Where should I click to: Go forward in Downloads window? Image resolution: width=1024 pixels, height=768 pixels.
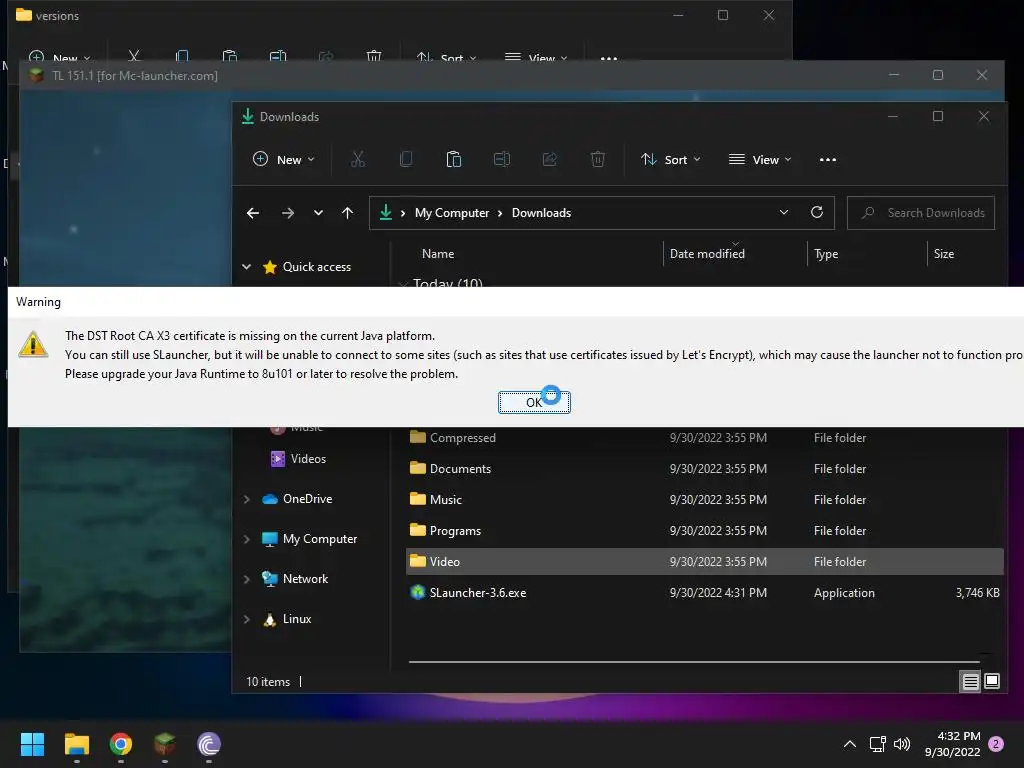[x=287, y=213]
